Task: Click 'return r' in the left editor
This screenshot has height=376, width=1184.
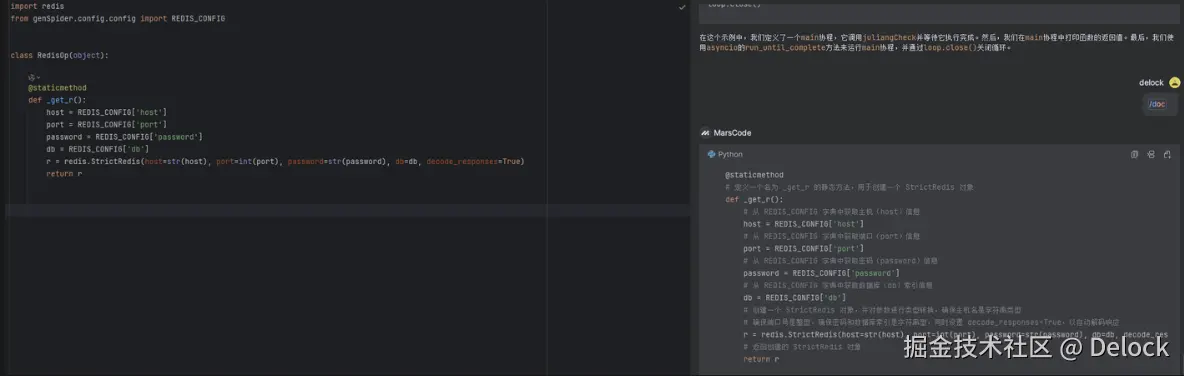Action: 64,174
